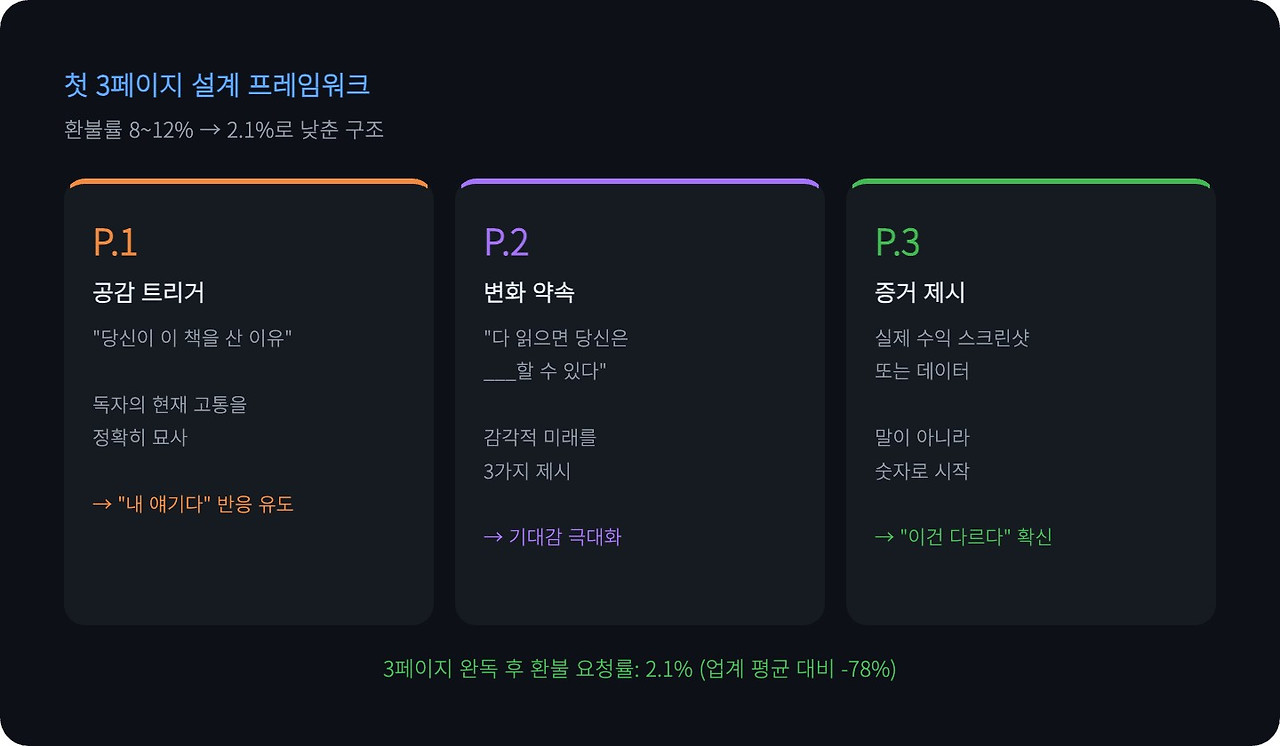Click the quote "당신이 이 책을 산 이유"
Screen dimensions: 1280x746
192,338
